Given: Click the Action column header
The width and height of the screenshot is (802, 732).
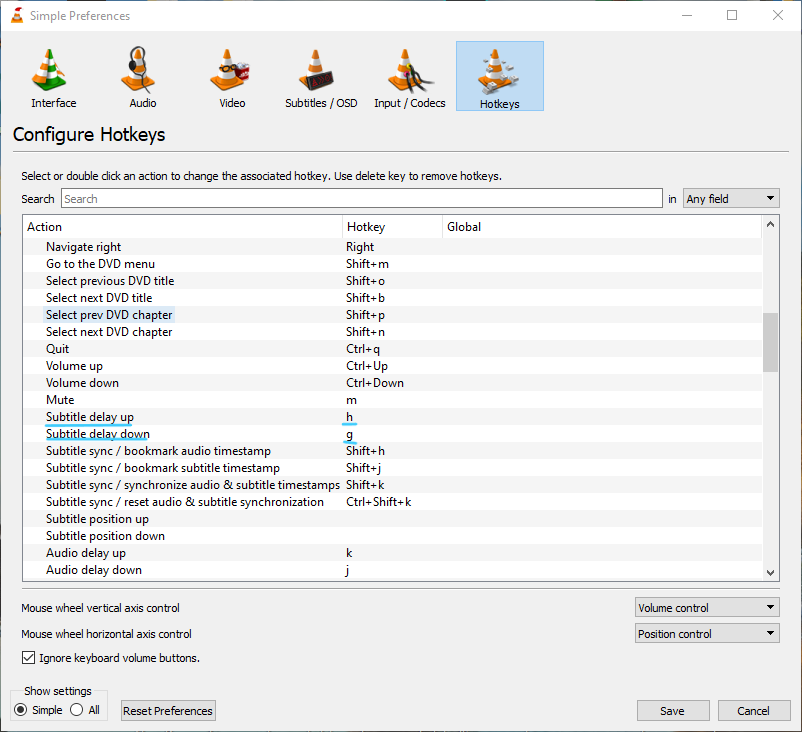Looking at the screenshot, I should coord(183,227).
